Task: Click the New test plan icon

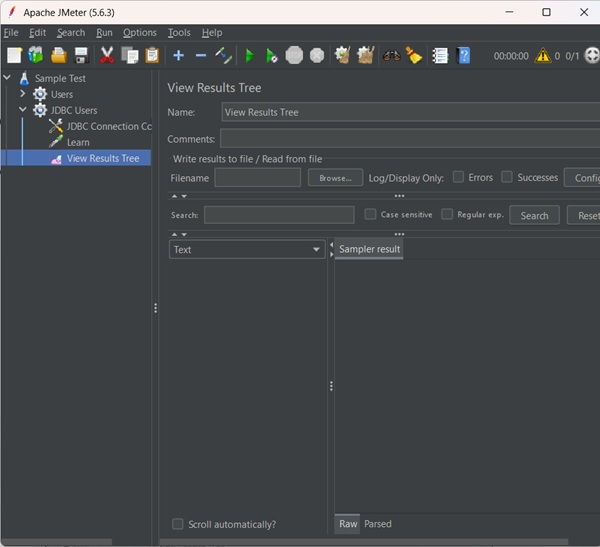Action: coord(15,56)
